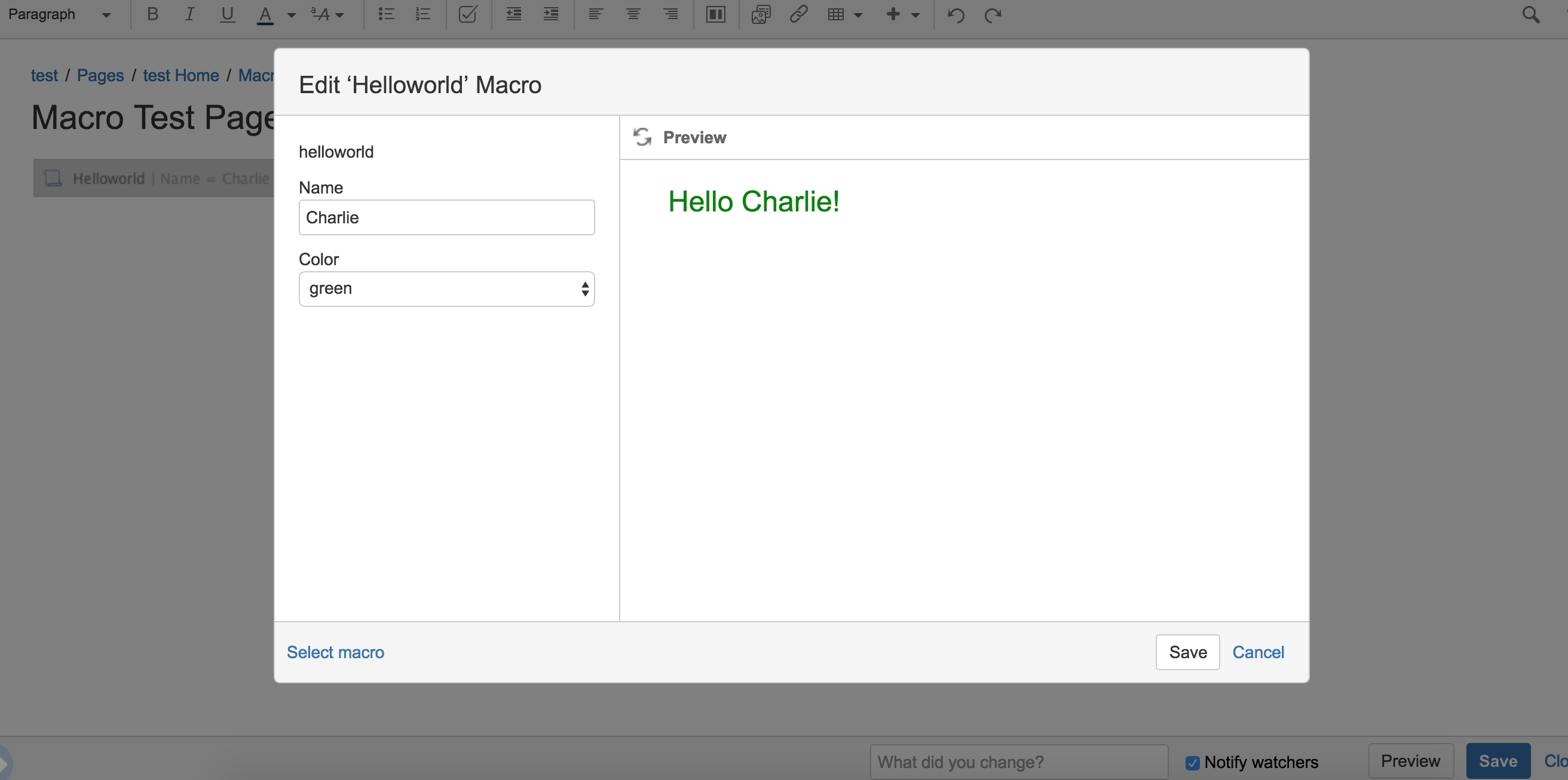Click the redo arrow icon
Viewport: 1568px width, 780px height.
[x=993, y=14]
